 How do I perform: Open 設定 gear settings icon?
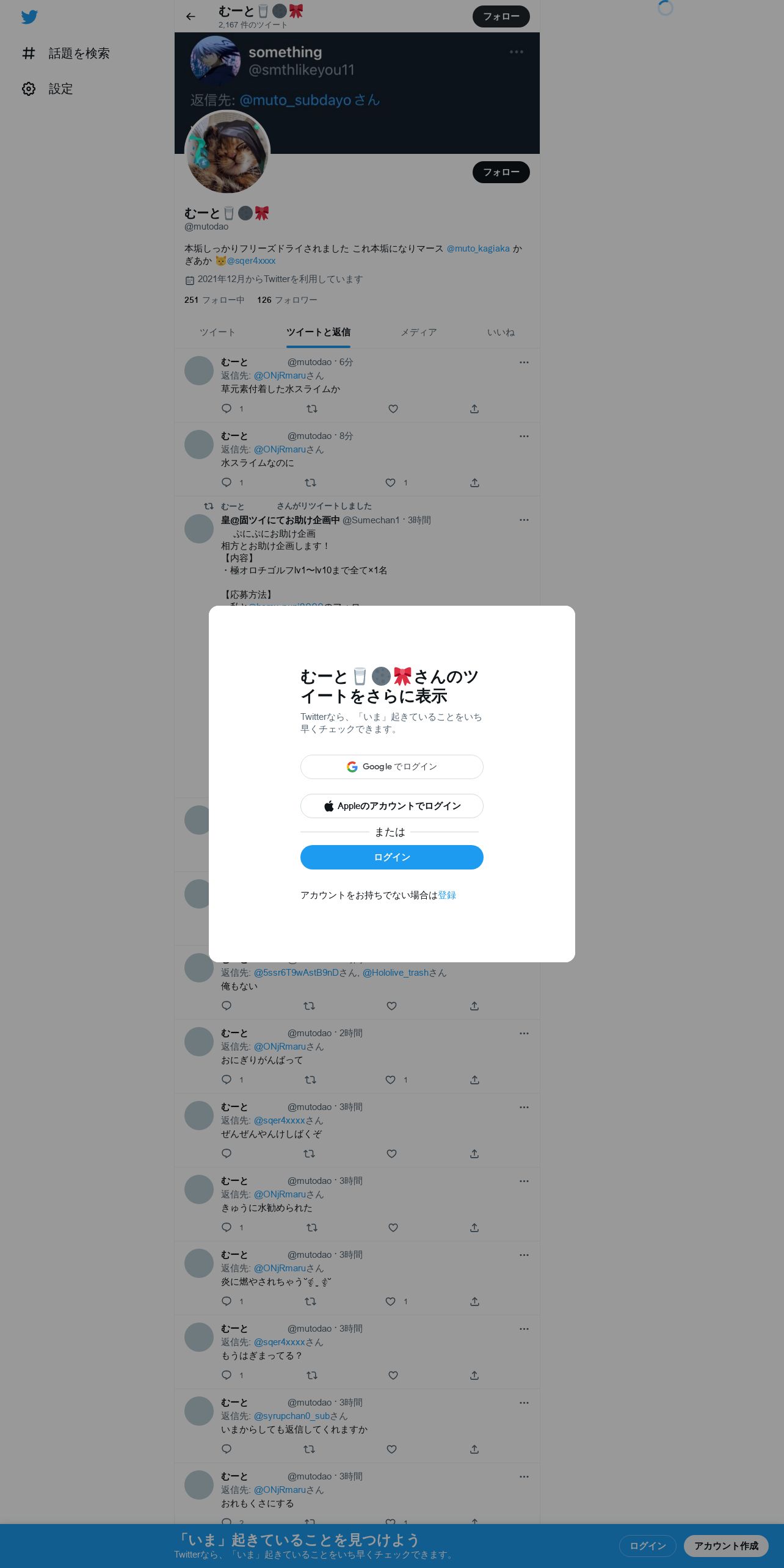29,89
